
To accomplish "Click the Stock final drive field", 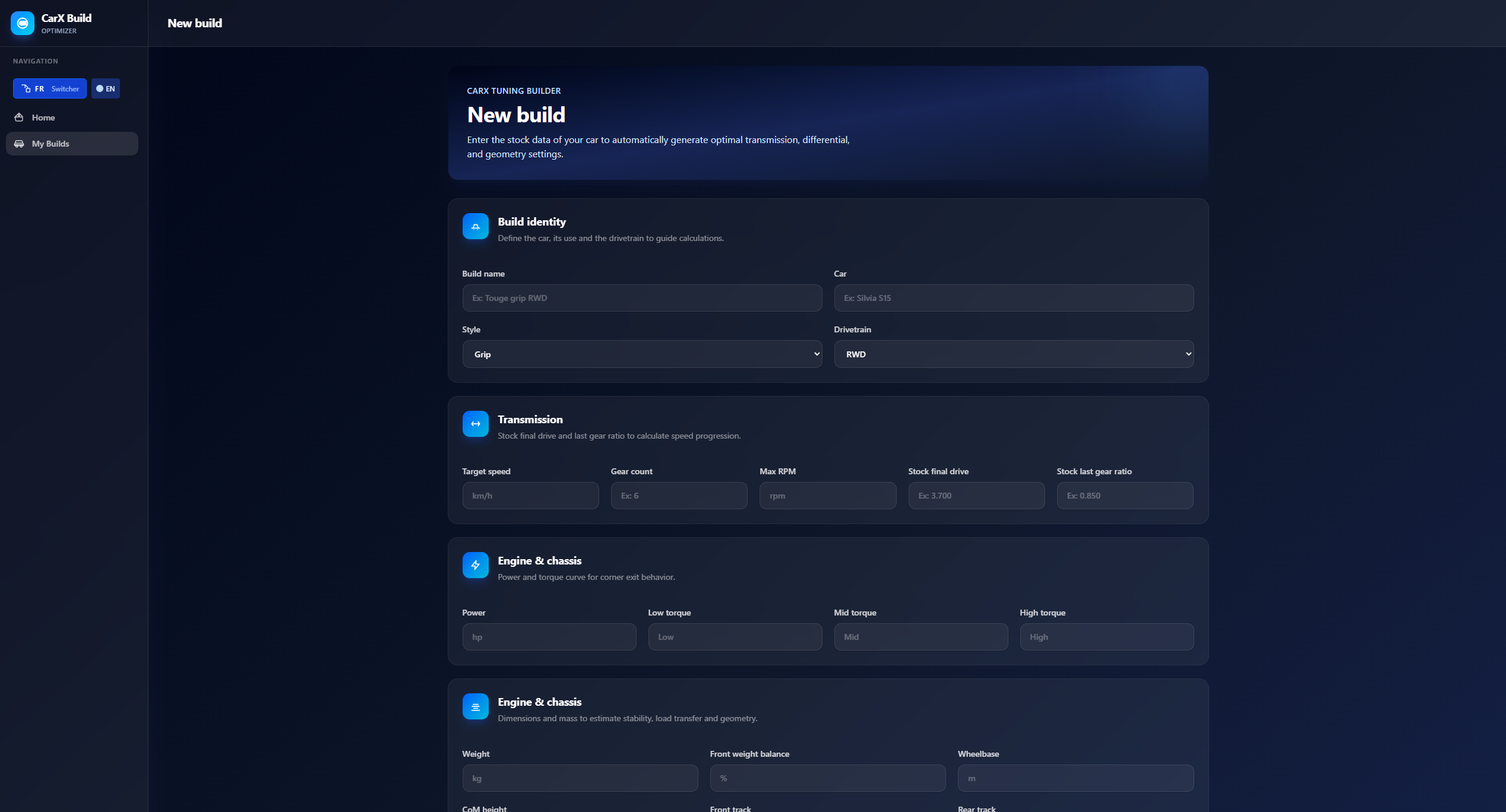I will 976,496.
